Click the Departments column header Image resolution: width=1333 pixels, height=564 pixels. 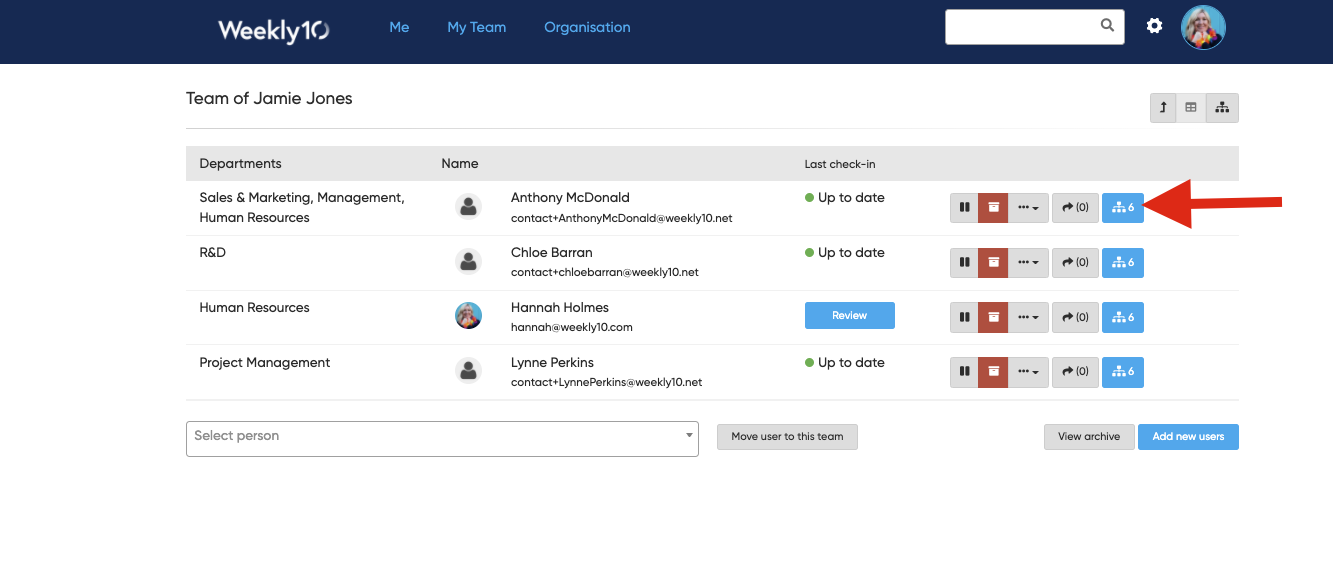pos(240,164)
